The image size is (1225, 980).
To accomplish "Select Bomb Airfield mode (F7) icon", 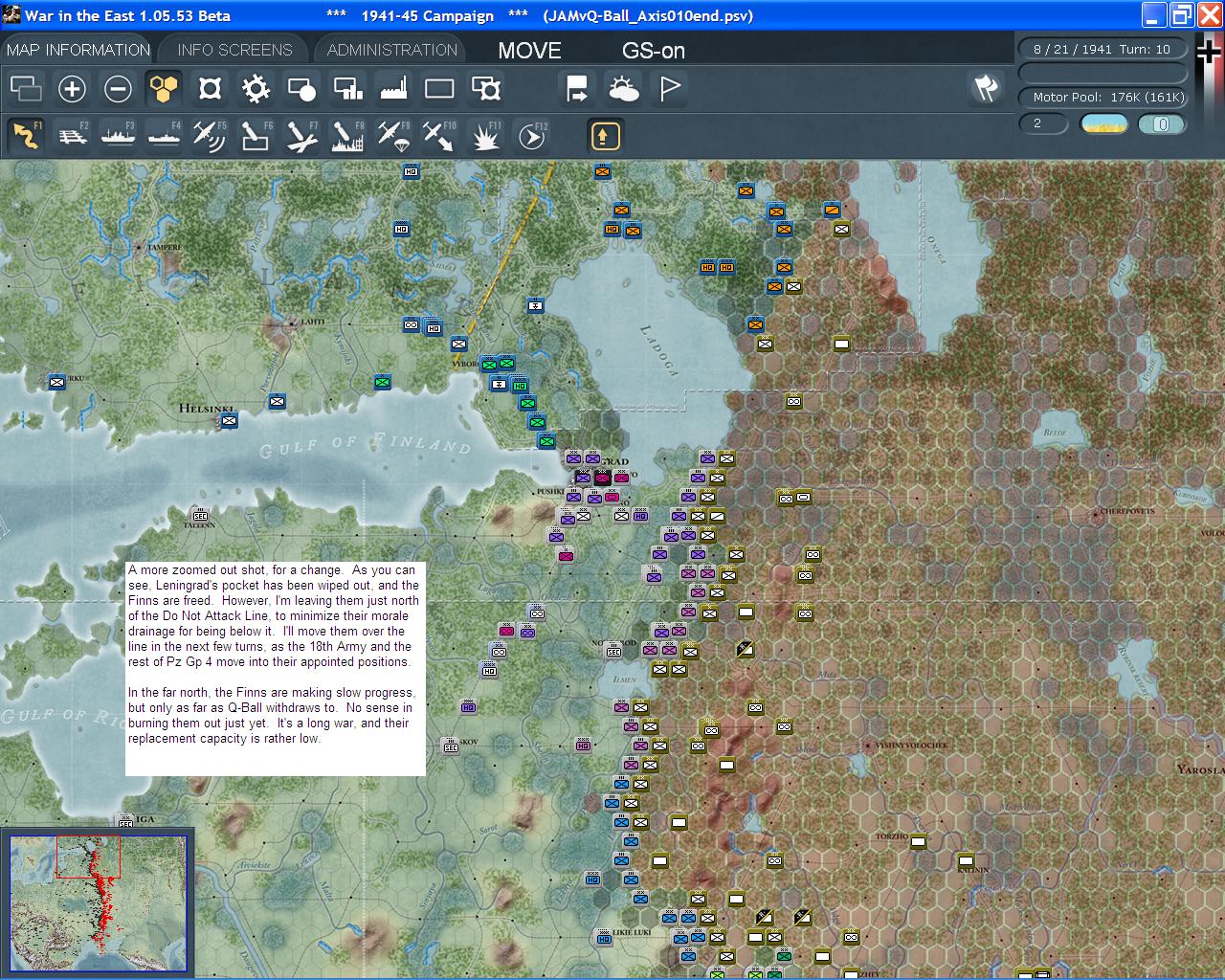I will [x=301, y=136].
